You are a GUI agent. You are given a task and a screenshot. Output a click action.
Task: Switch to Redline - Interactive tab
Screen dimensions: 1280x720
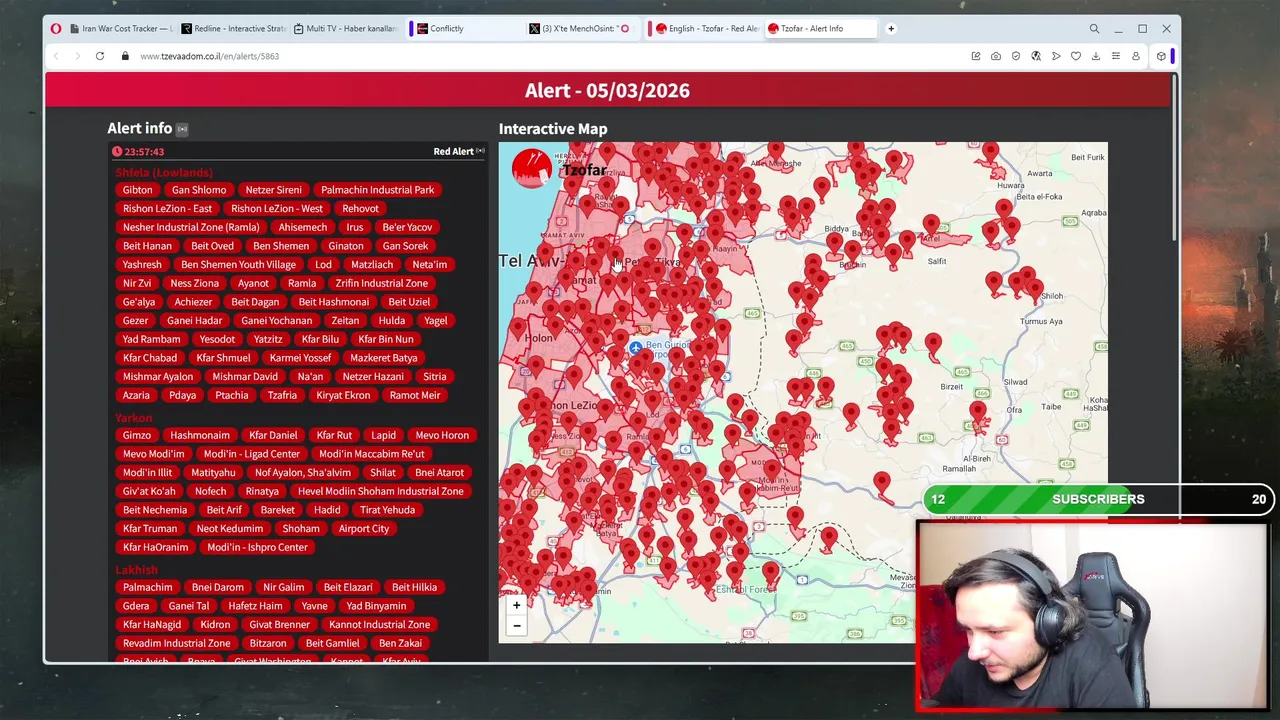(x=234, y=29)
